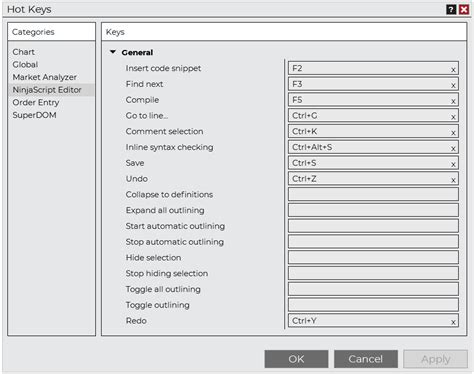Clear the F5 hotkey for Compile

tap(453, 101)
